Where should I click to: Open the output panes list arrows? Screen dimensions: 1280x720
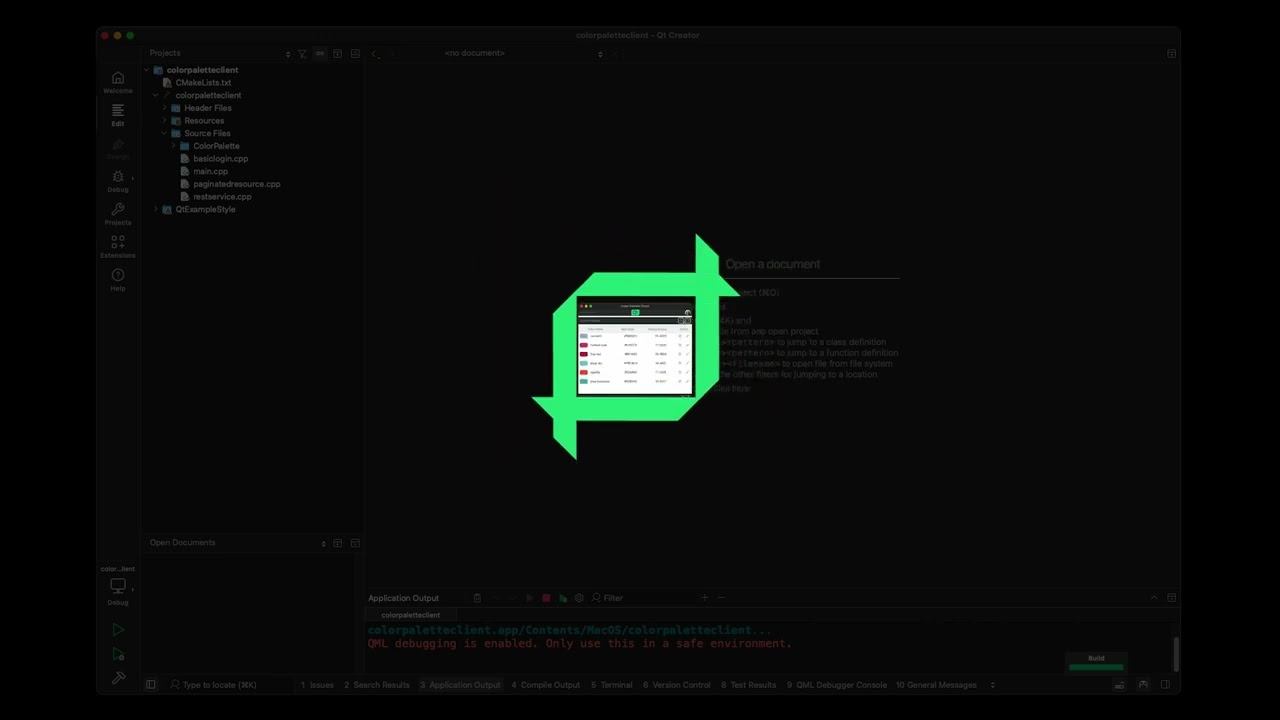(x=992, y=685)
